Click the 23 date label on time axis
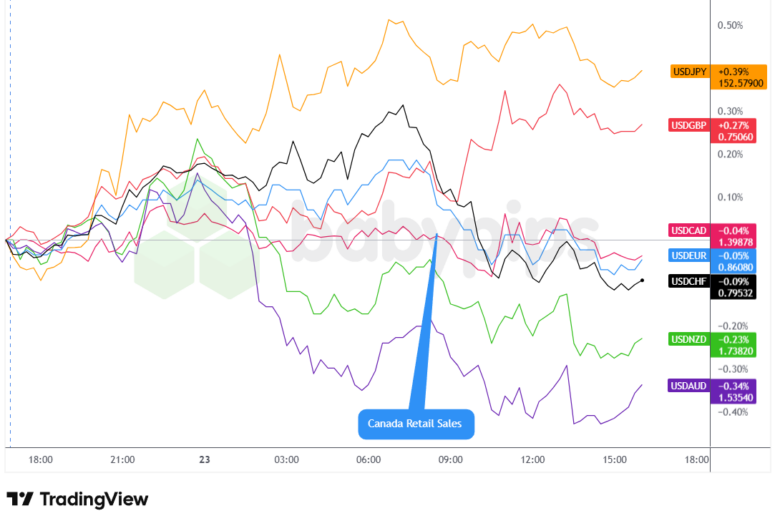 pyautogui.click(x=204, y=460)
